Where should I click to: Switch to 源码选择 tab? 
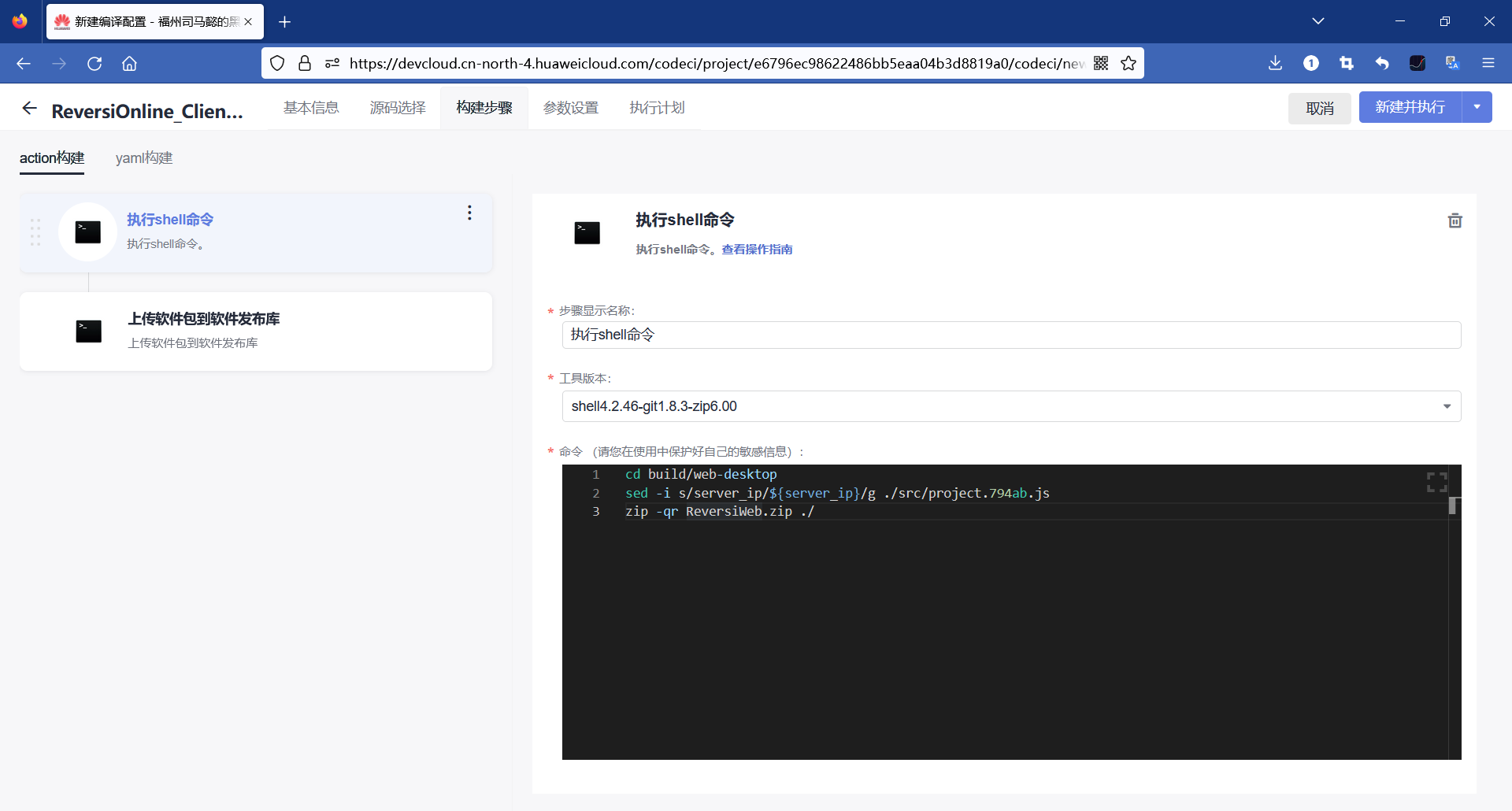click(398, 108)
